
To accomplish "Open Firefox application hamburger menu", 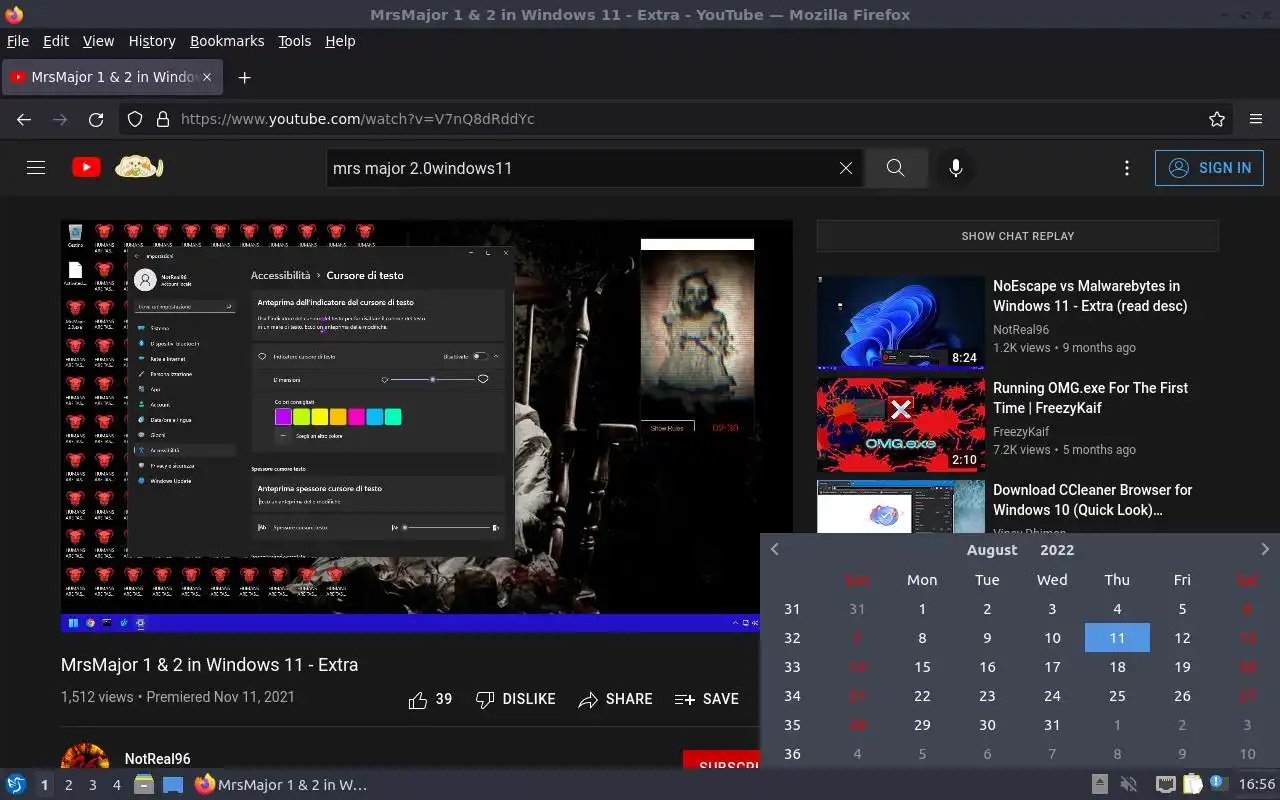I will [x=1256, y=119].
